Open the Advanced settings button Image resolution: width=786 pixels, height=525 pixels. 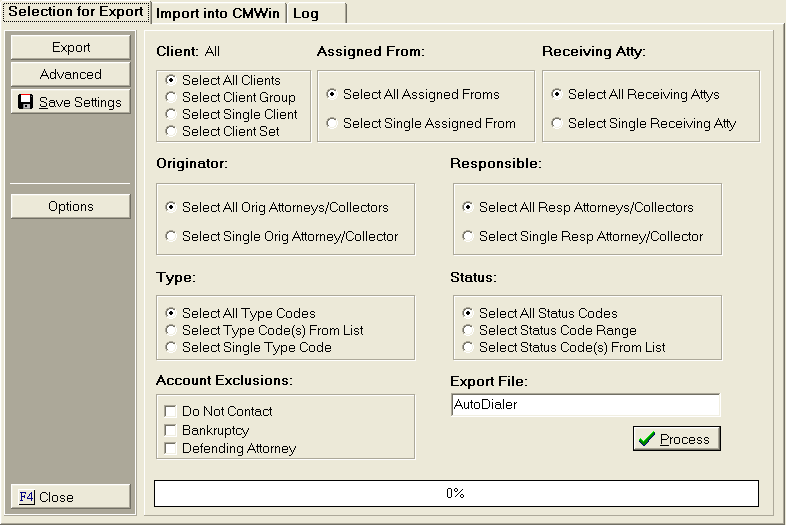click(71, 74)
